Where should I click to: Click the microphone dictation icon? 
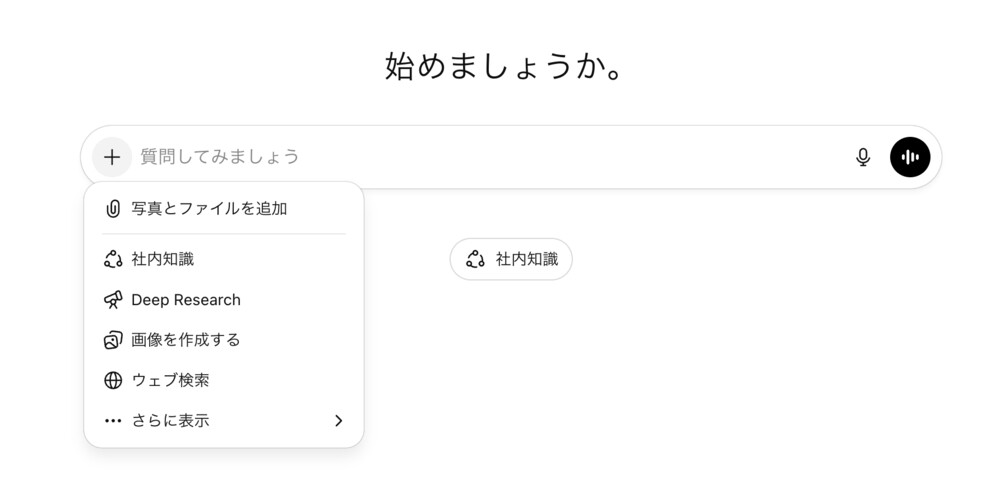[863, 157]
